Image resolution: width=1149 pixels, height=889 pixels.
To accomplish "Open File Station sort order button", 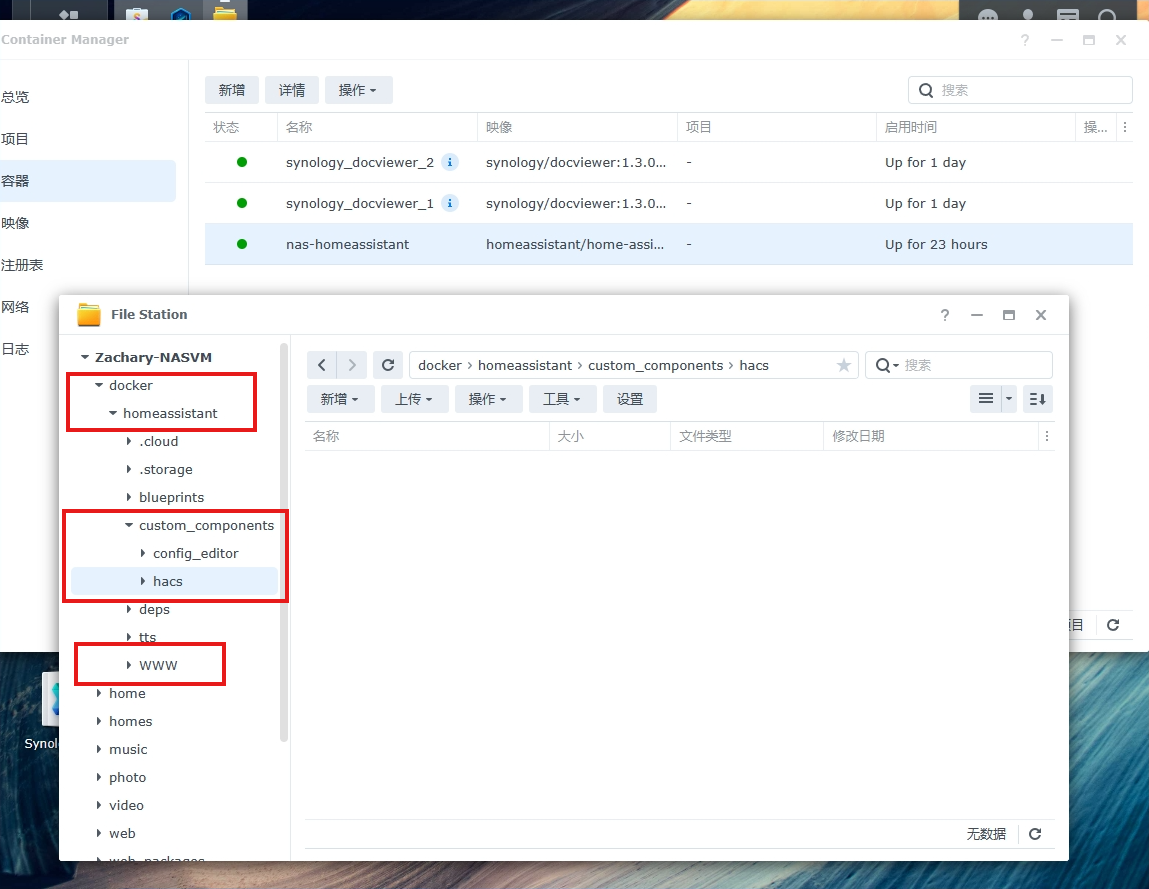I will coord(1038,399).
